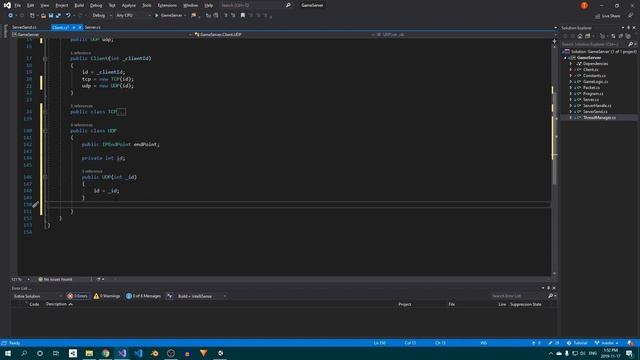Viewport: 640px width, 360px height.
Task: Click the Project column header
Action: pyautogui.click(x=405, y=304)
